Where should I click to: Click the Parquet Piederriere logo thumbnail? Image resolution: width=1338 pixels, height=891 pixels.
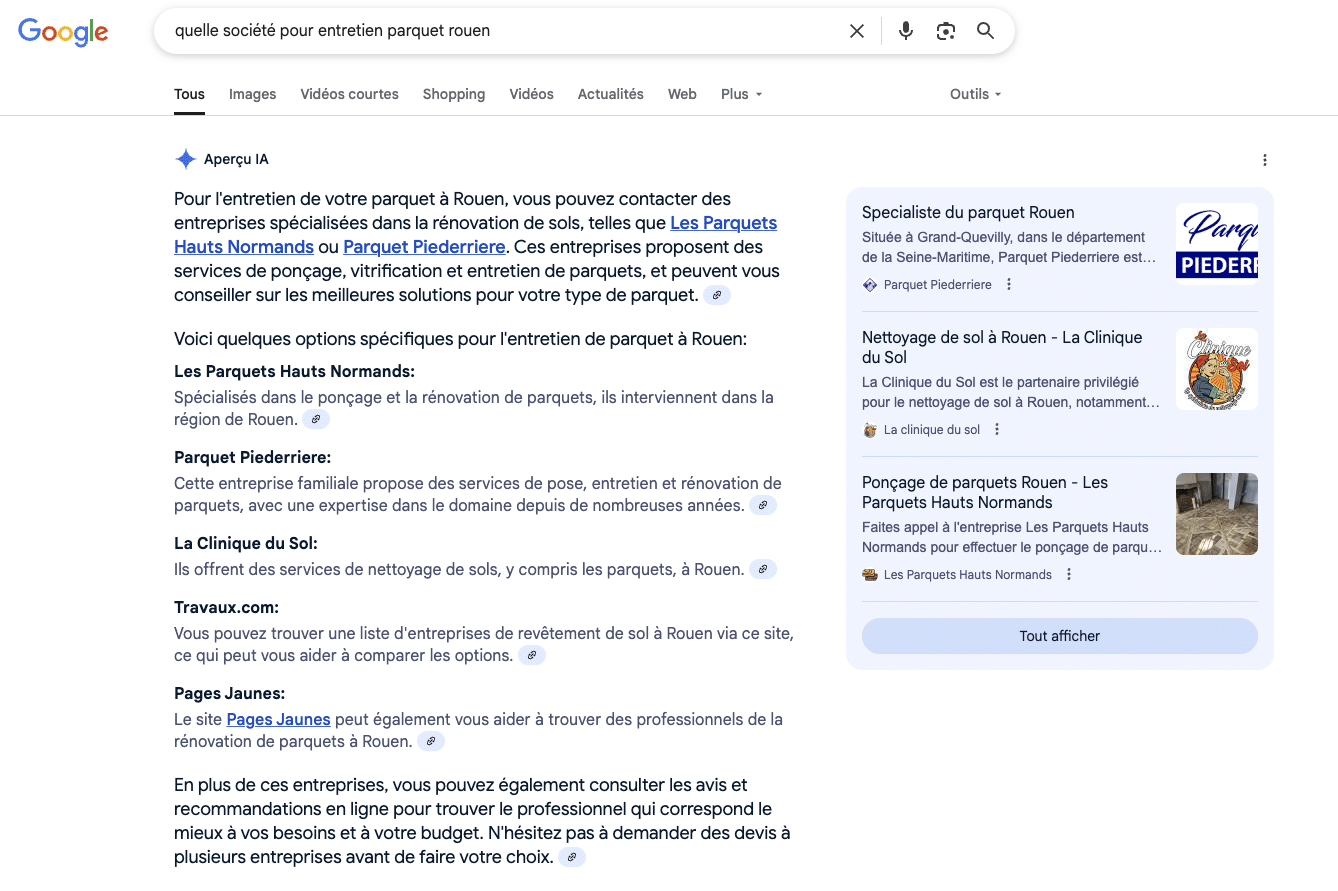point(1217,241)
